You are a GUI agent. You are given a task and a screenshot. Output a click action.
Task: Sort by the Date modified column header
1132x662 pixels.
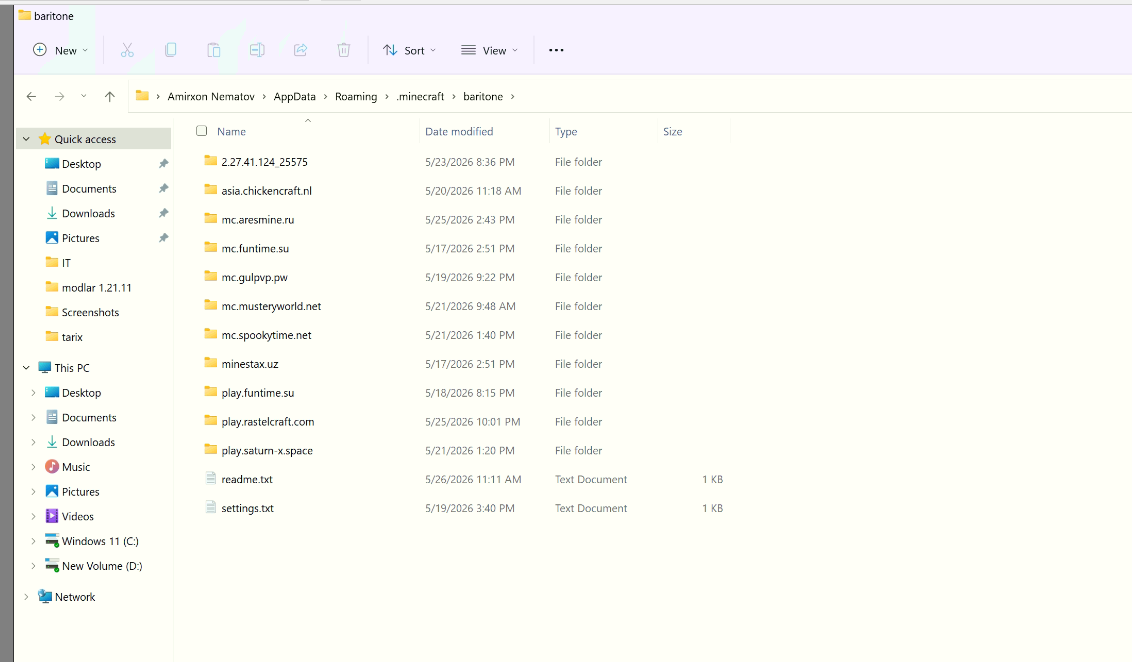pos(459,131)
